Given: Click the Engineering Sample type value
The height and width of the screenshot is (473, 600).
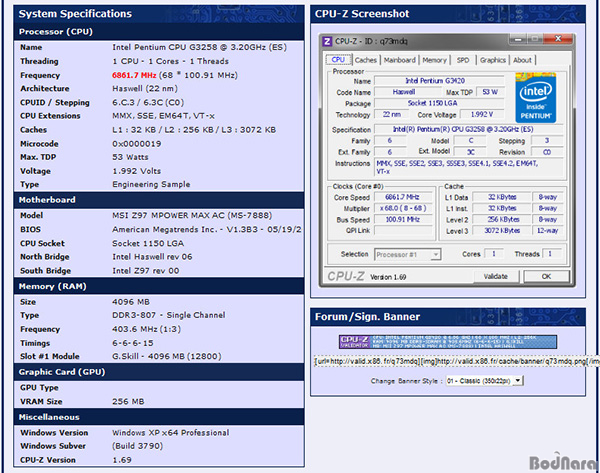Looking at the screenshot, I should tap(151, 184).
